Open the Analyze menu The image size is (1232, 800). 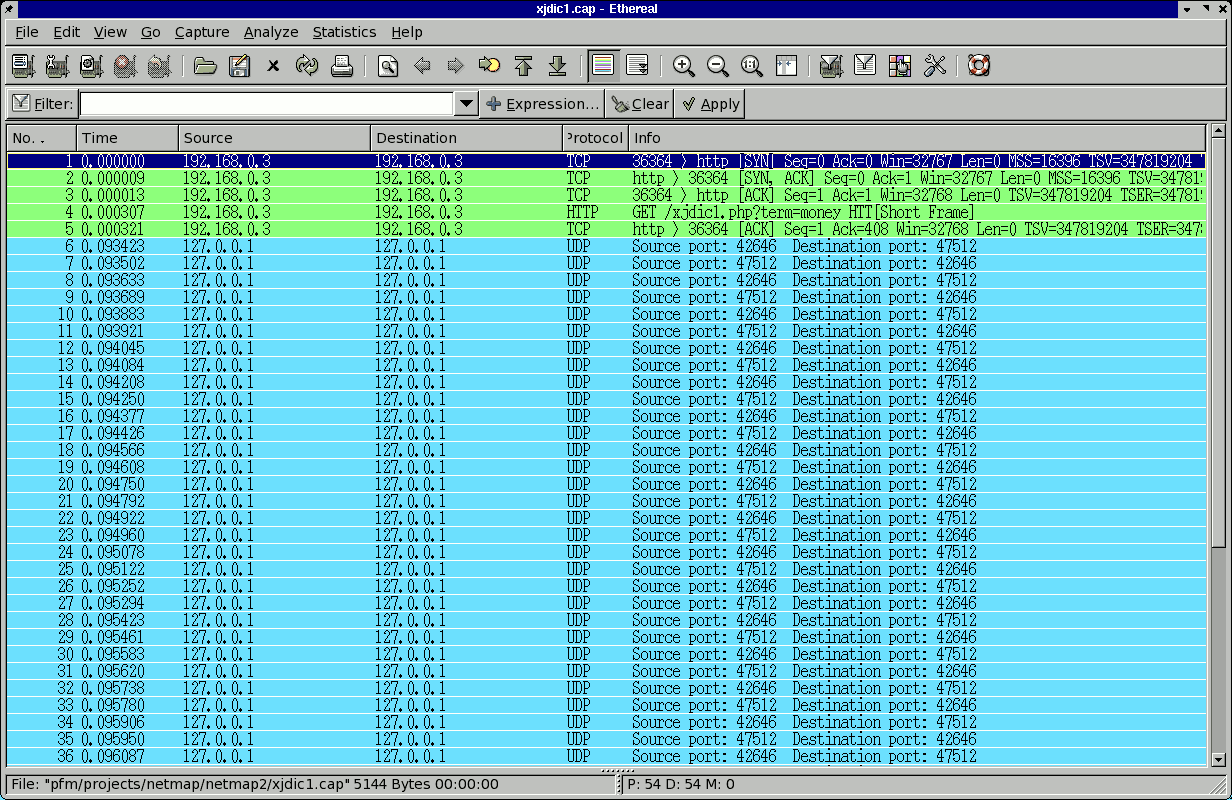(270, 32)
